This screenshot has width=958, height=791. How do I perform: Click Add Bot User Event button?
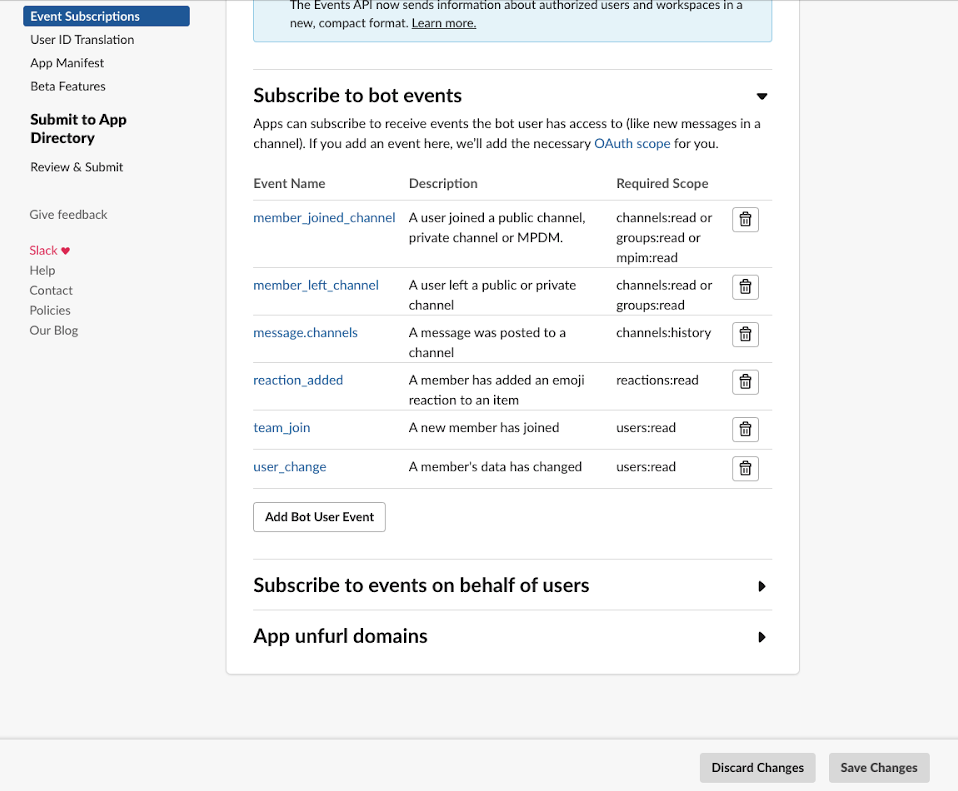[319, 517]
